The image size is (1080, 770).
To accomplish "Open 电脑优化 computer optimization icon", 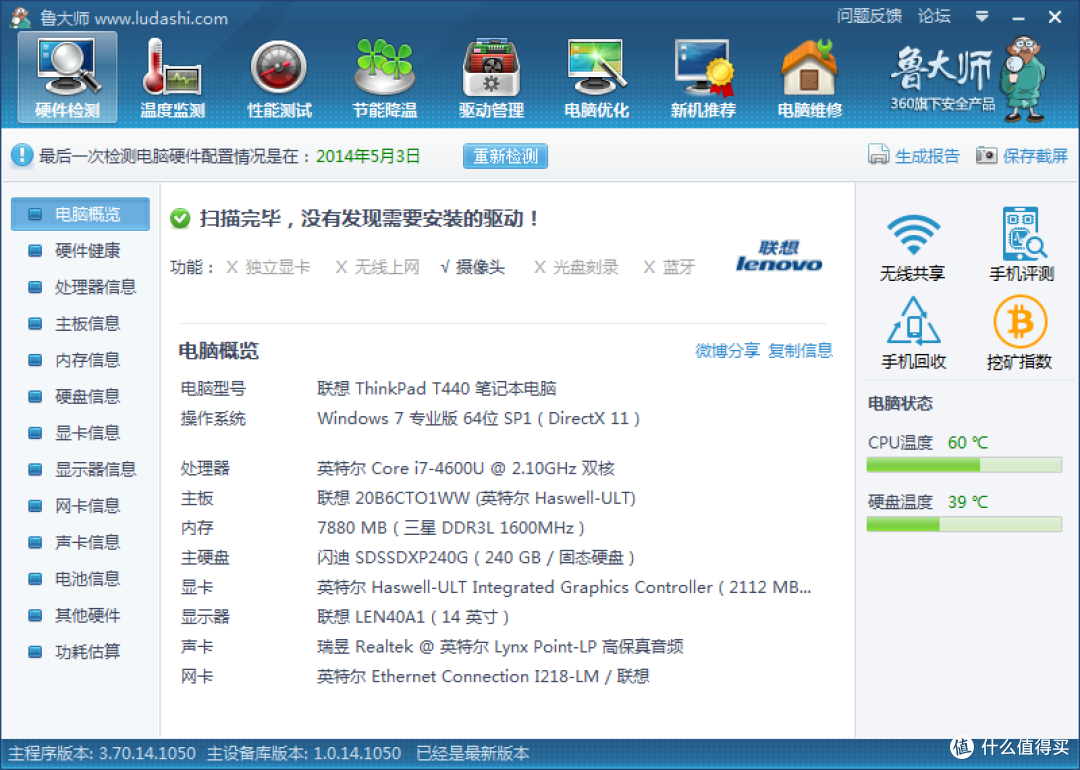I will pos(596,78).
